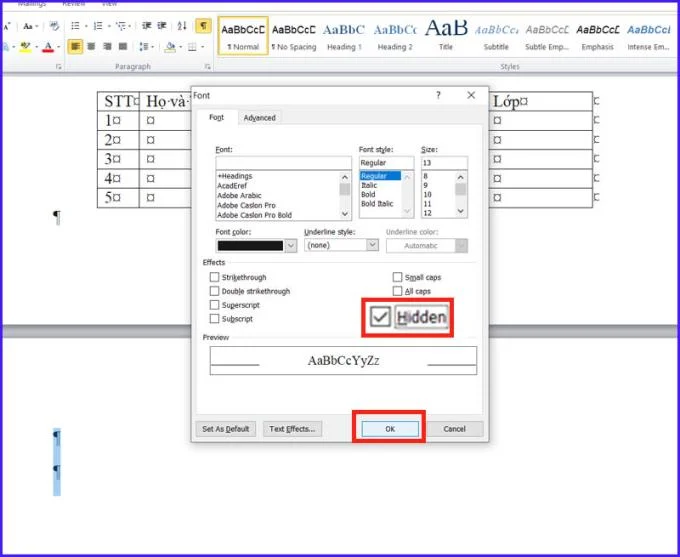Click the Clear Formatting eraser icon
This screenshot has height=557, width=680.
coord(54,26)
